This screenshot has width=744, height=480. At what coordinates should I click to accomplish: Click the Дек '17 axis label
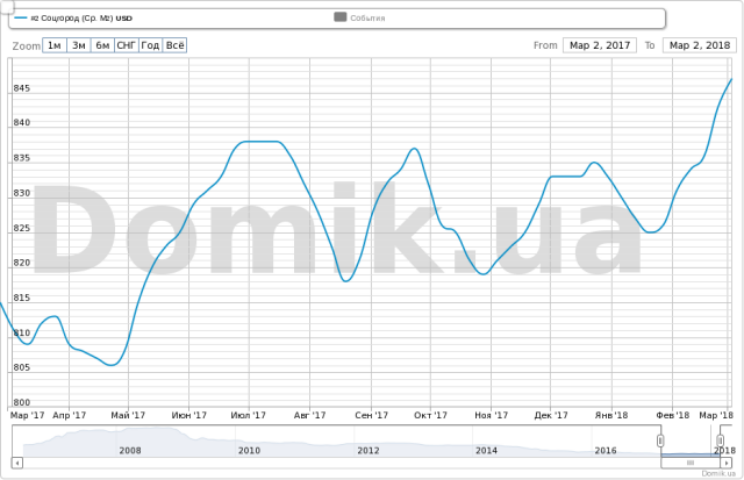tap(551, 415)
